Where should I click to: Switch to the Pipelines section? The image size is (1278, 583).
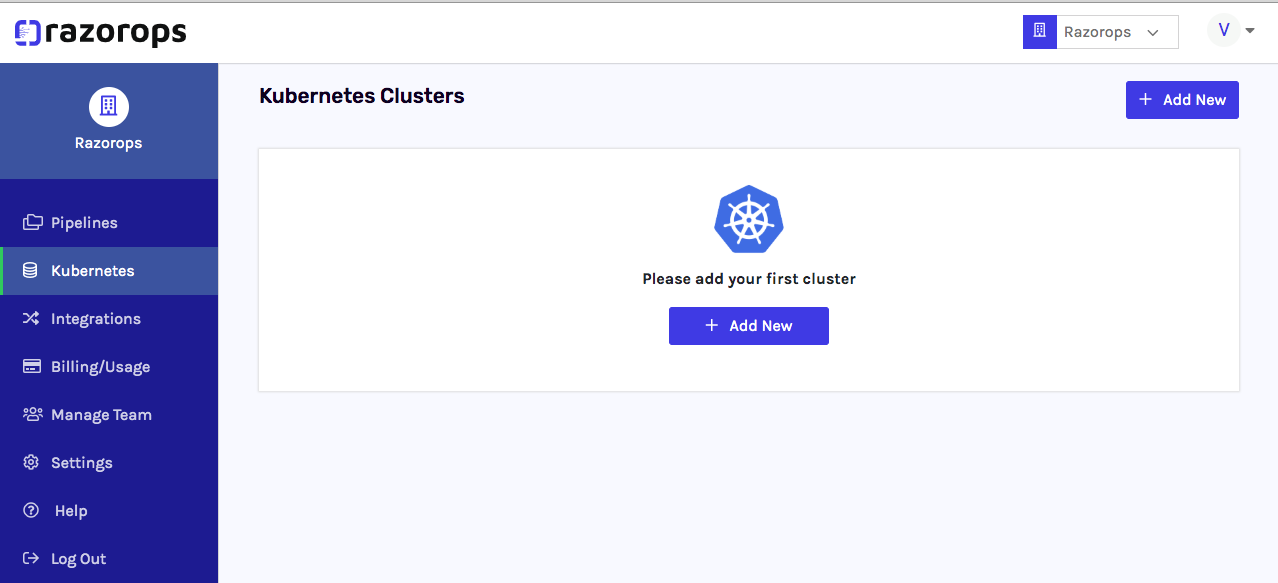click(x=85, y=222)
